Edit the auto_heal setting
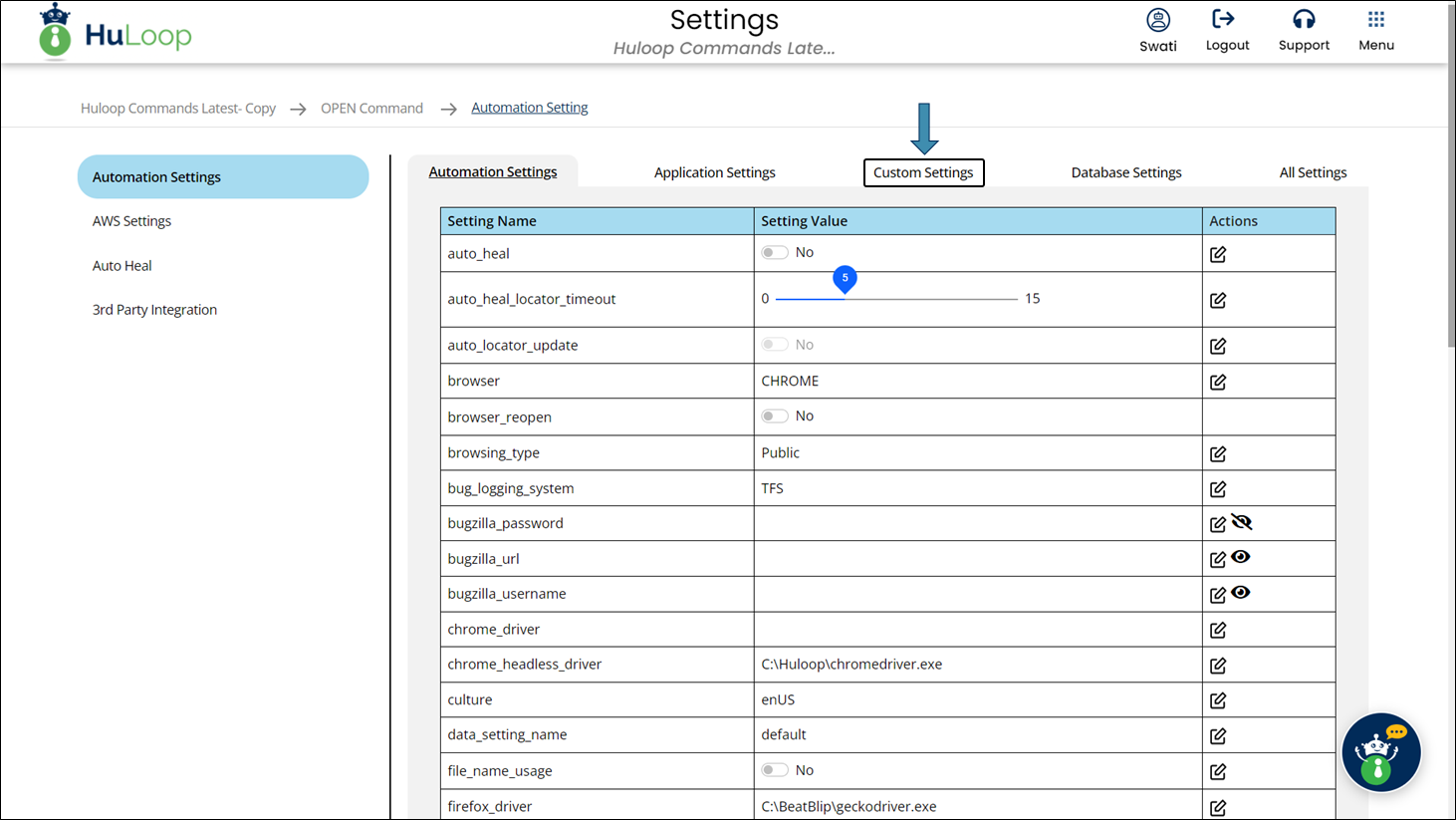Viewport: 1456px width, 820px height. coord(1218,254)
